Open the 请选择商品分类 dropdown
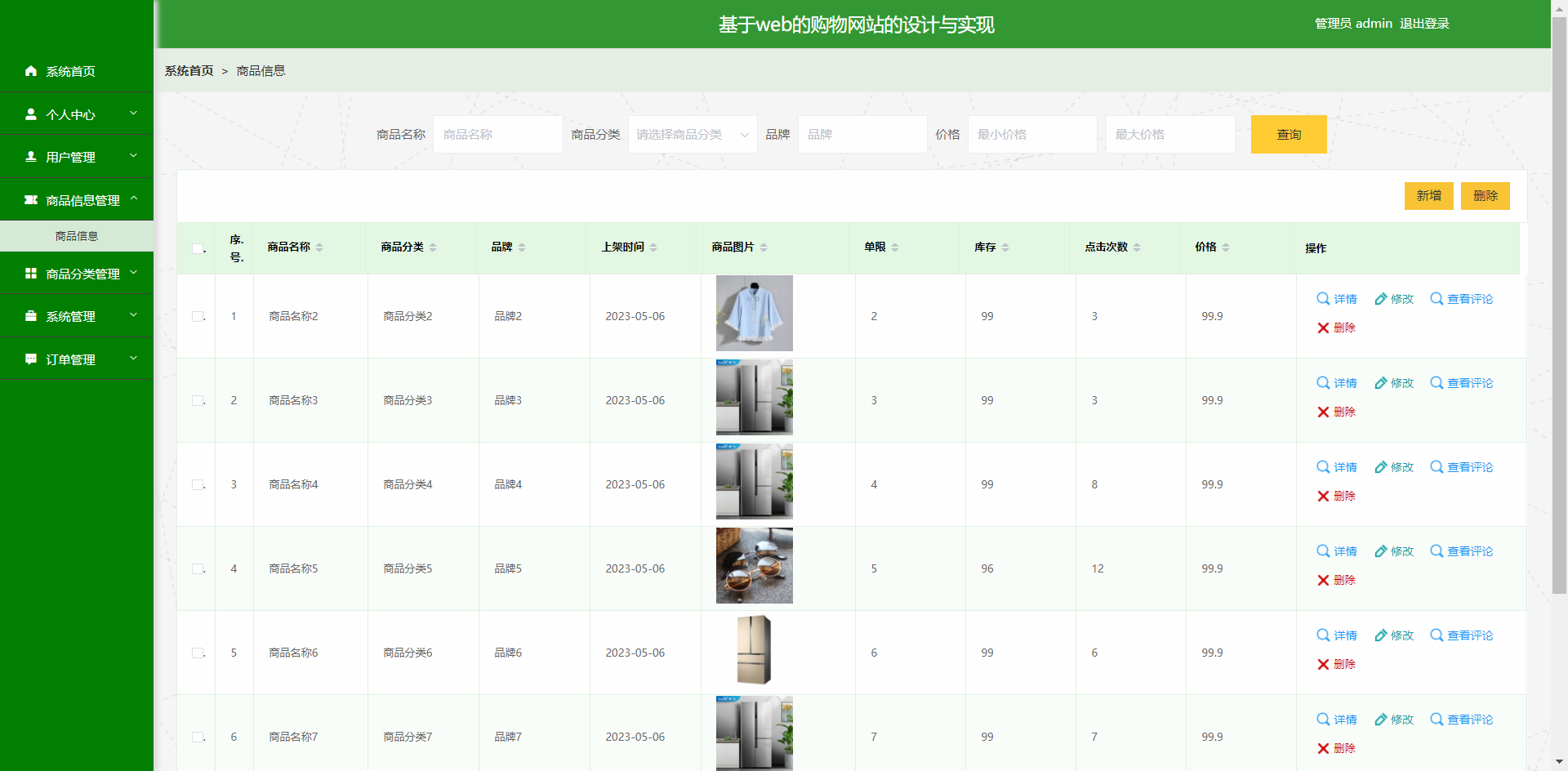1568x771 pixels. tap(692, 135)
